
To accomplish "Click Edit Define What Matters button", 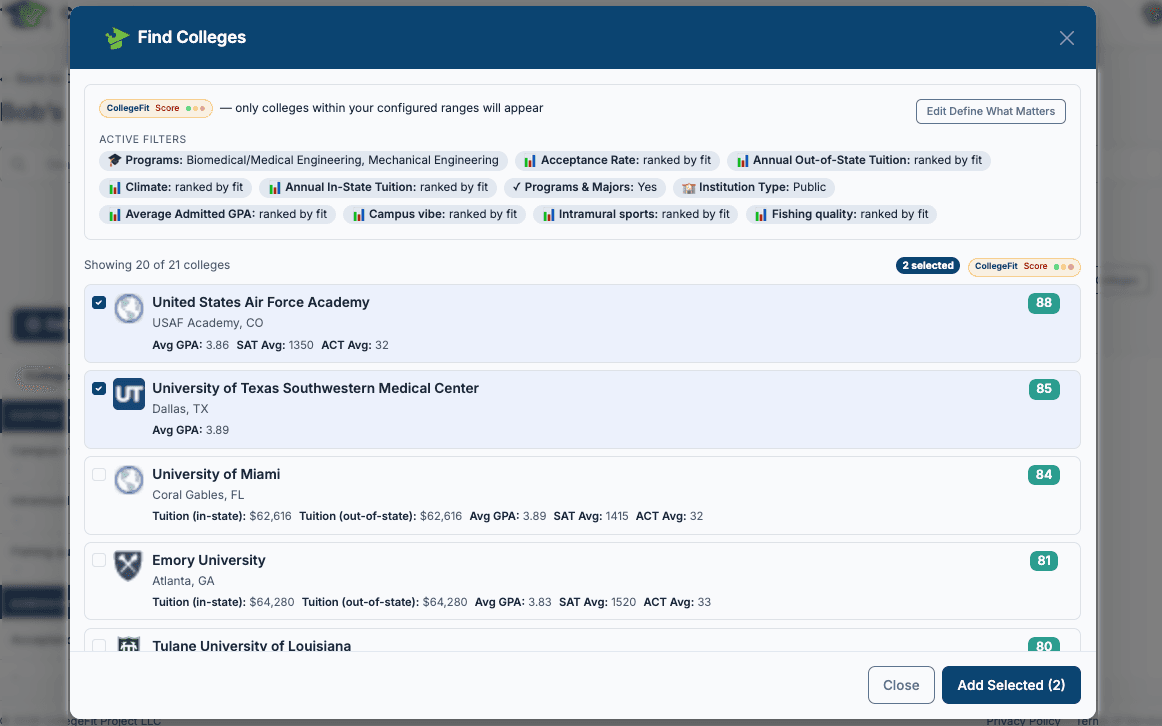I will pyautogui.click(x=991, y=111).
